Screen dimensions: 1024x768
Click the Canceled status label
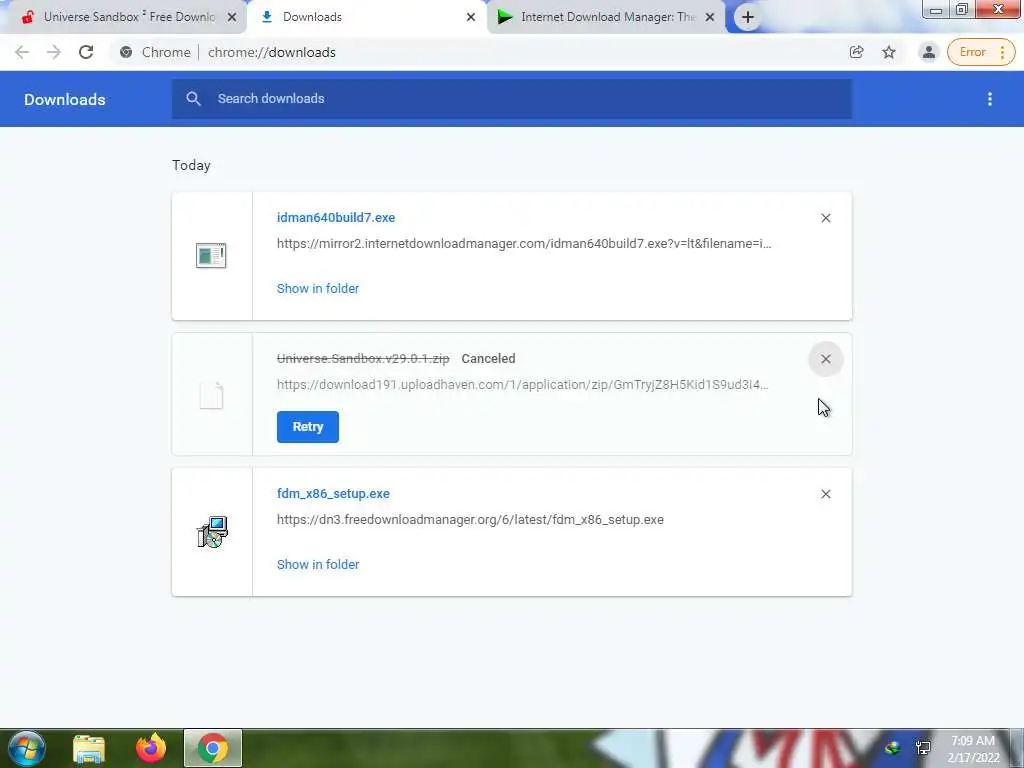pos(488,359)
